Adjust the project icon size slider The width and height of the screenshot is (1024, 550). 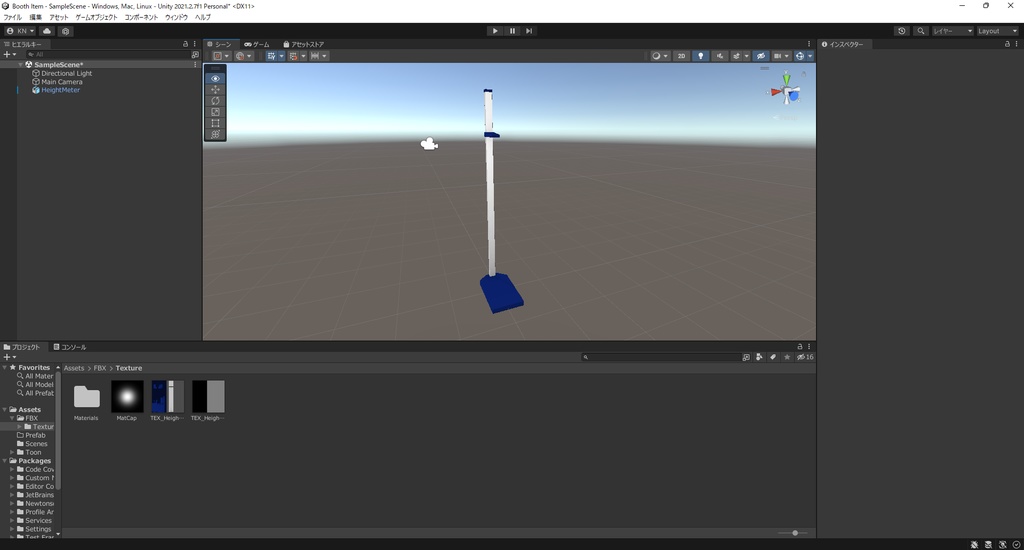point(795,533)
